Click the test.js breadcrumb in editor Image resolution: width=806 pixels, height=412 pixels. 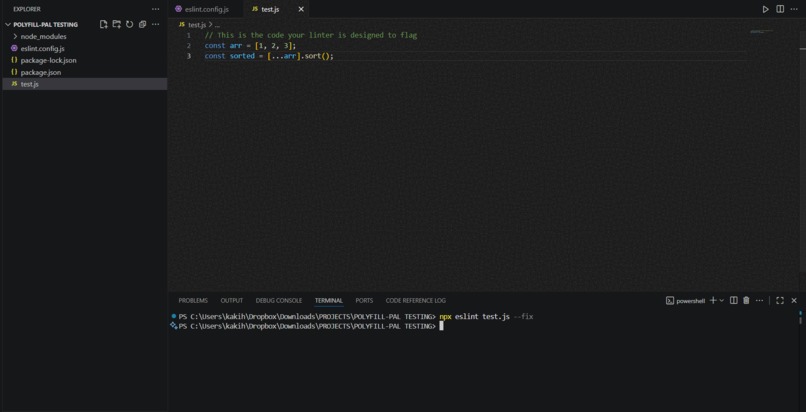click(196, 25)
